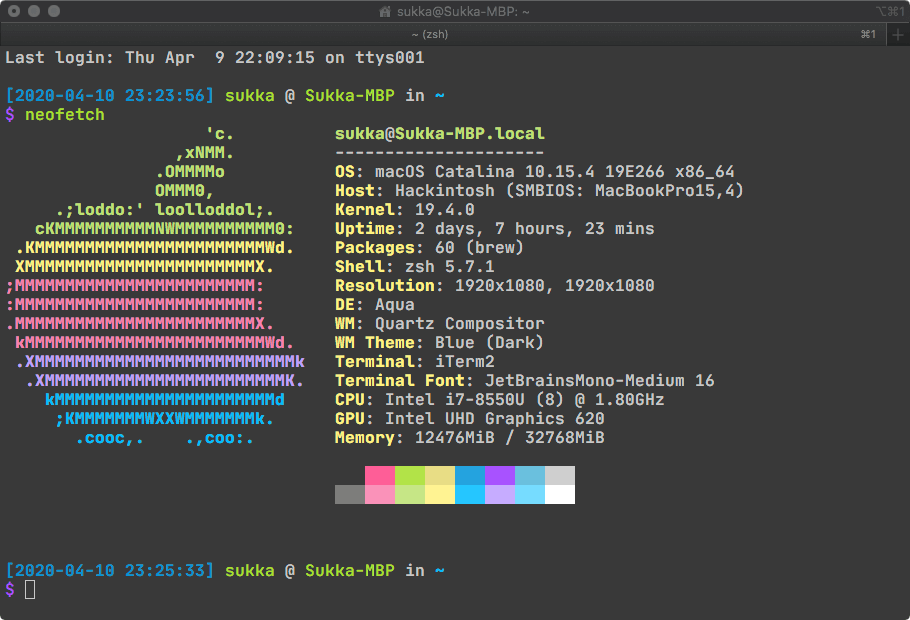
Task: Click the 'Last login: Thu Apr 9' line
Action: pyautogui.click(x=215, y=57)
